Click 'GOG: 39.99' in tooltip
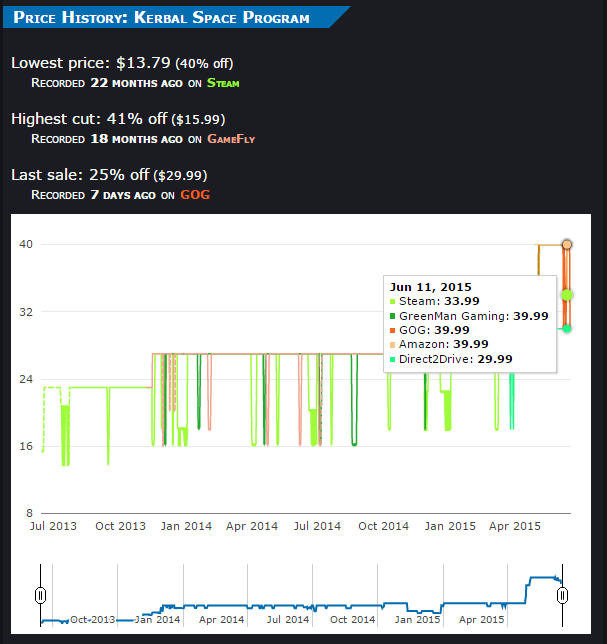Viewport: 607px width, 644px height. point(434,330)
